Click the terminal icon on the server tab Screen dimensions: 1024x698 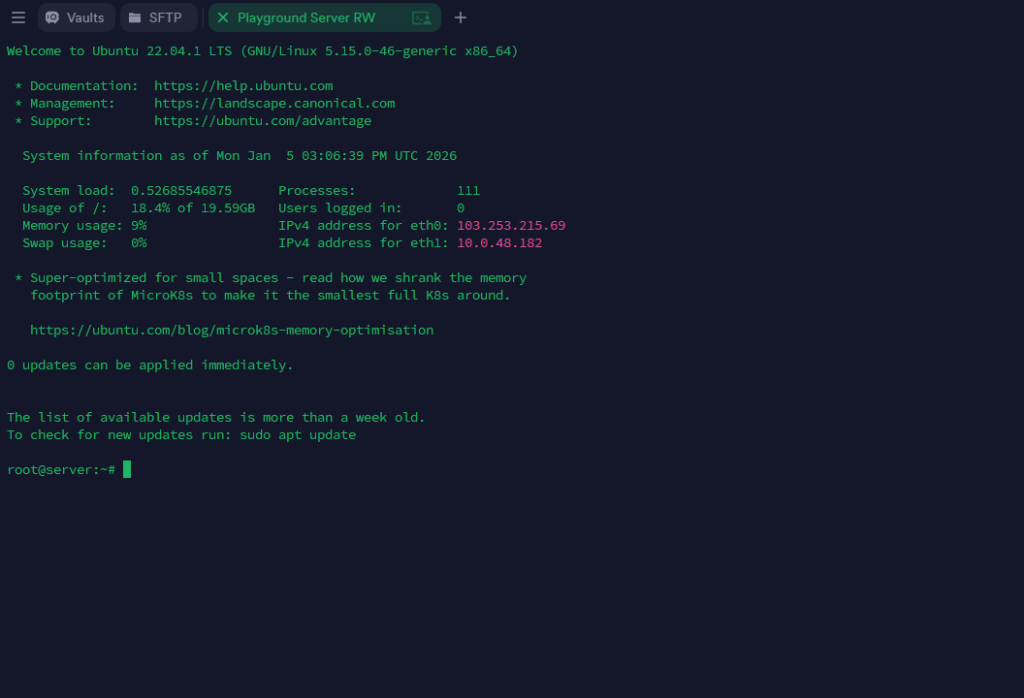[x=424, y=17]
